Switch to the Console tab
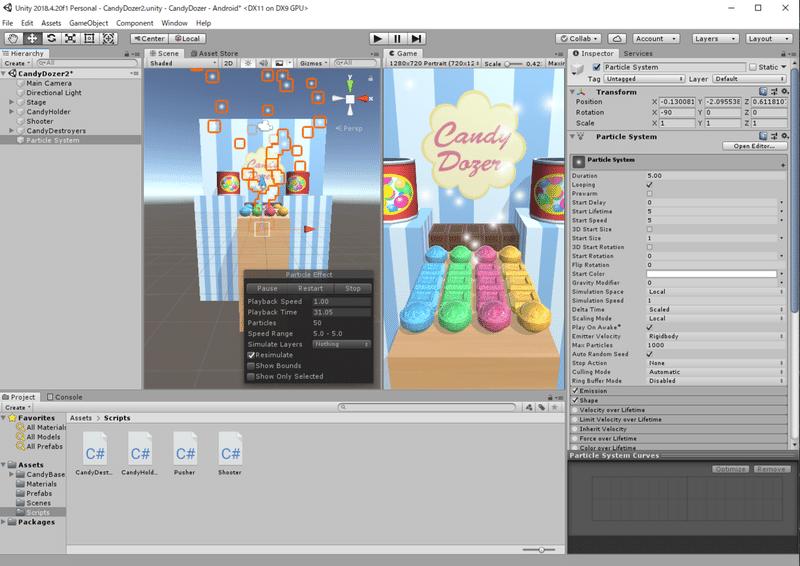 [64, 397]
